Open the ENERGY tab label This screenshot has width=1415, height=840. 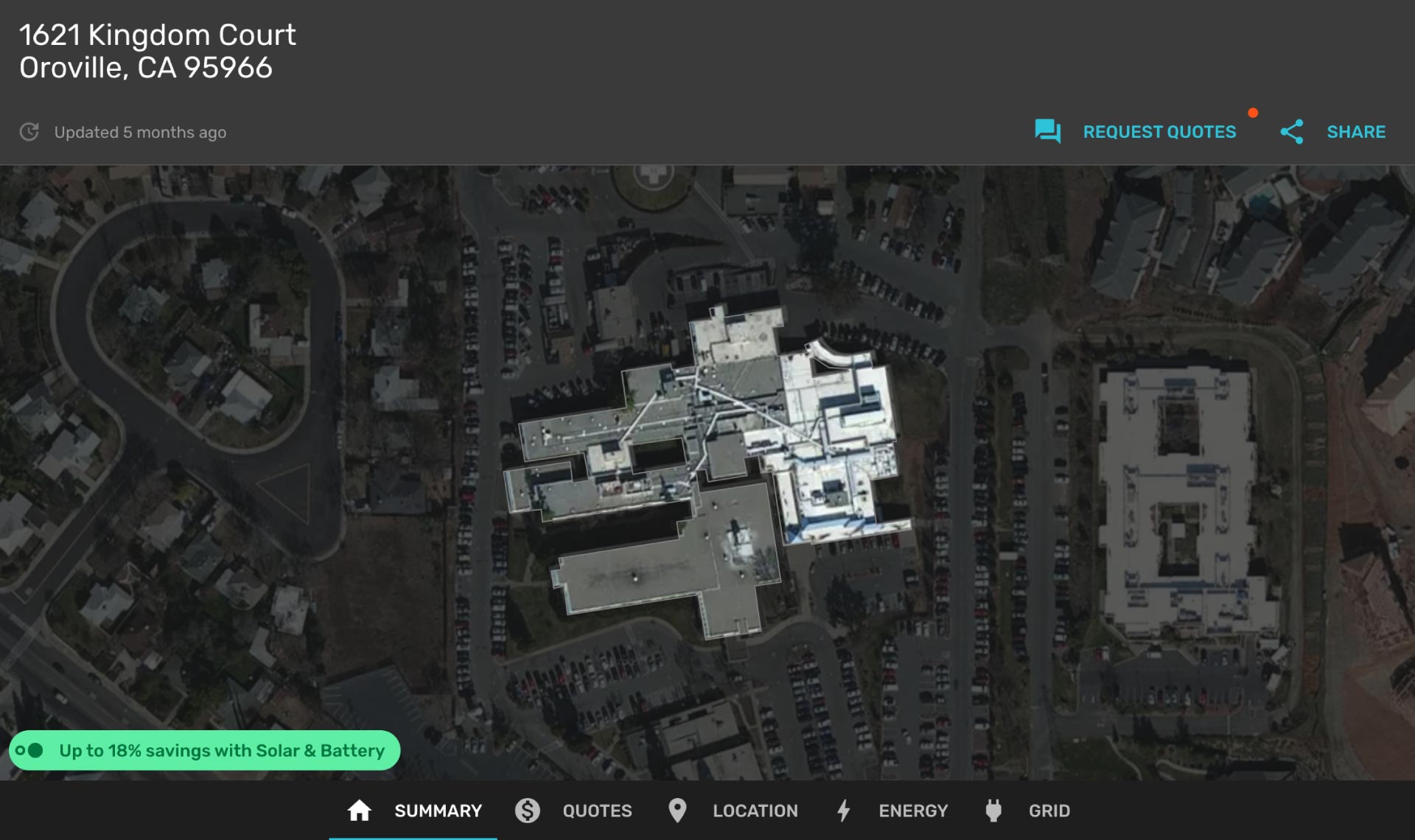coord(912,811)
